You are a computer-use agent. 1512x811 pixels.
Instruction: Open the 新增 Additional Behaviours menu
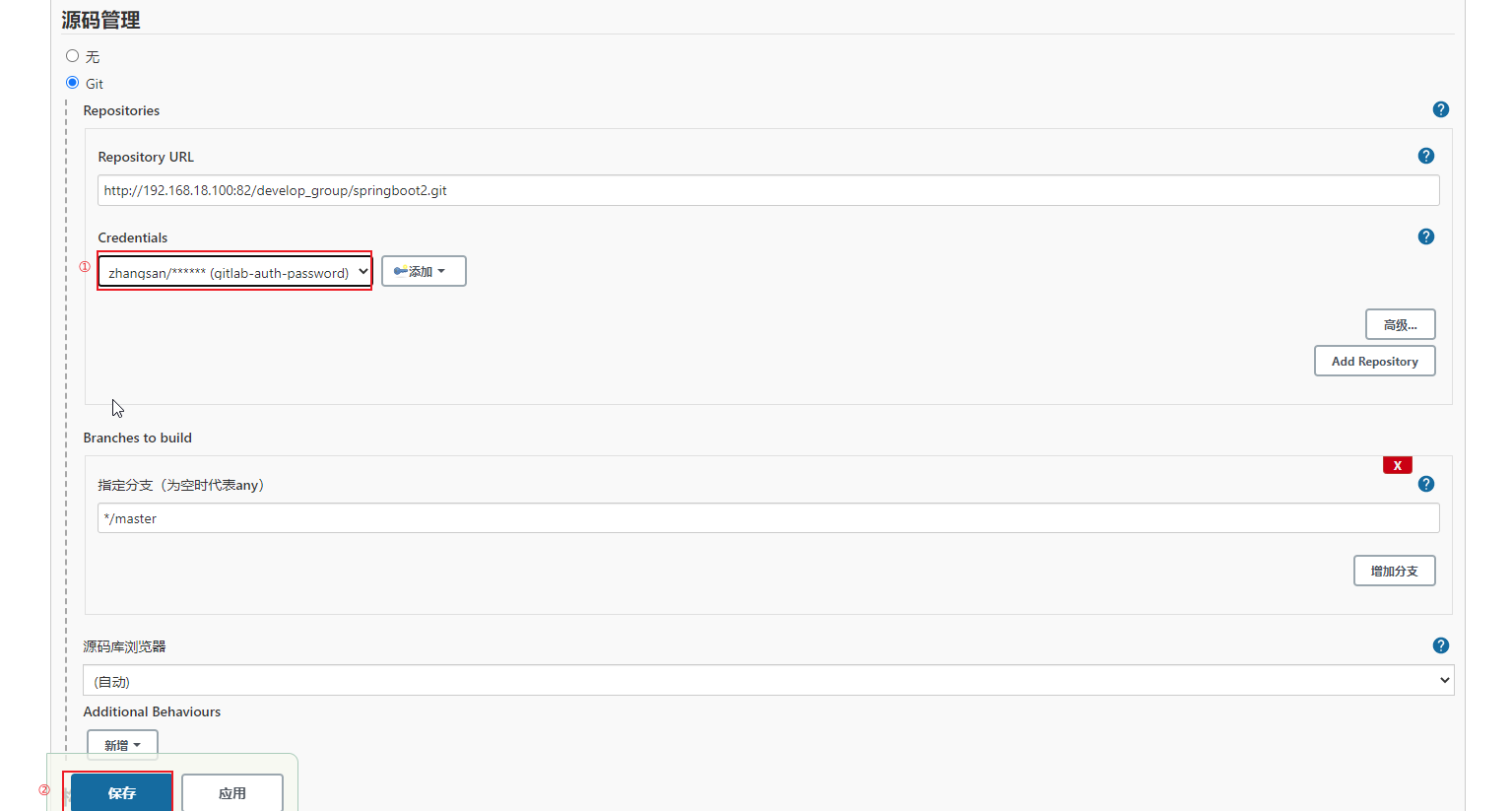pyautogui.click(x=122, y=745)
